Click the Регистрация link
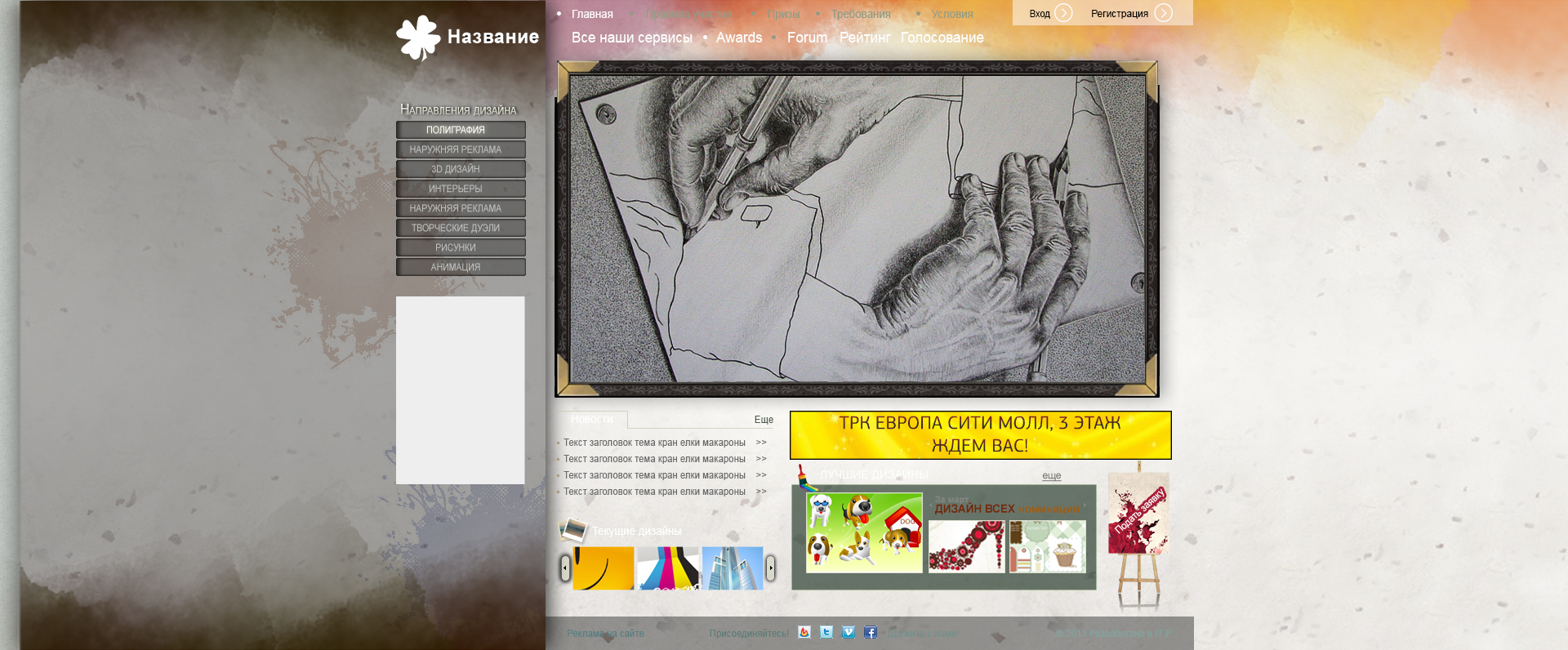1568x650 pixels. pos(1120,14)
